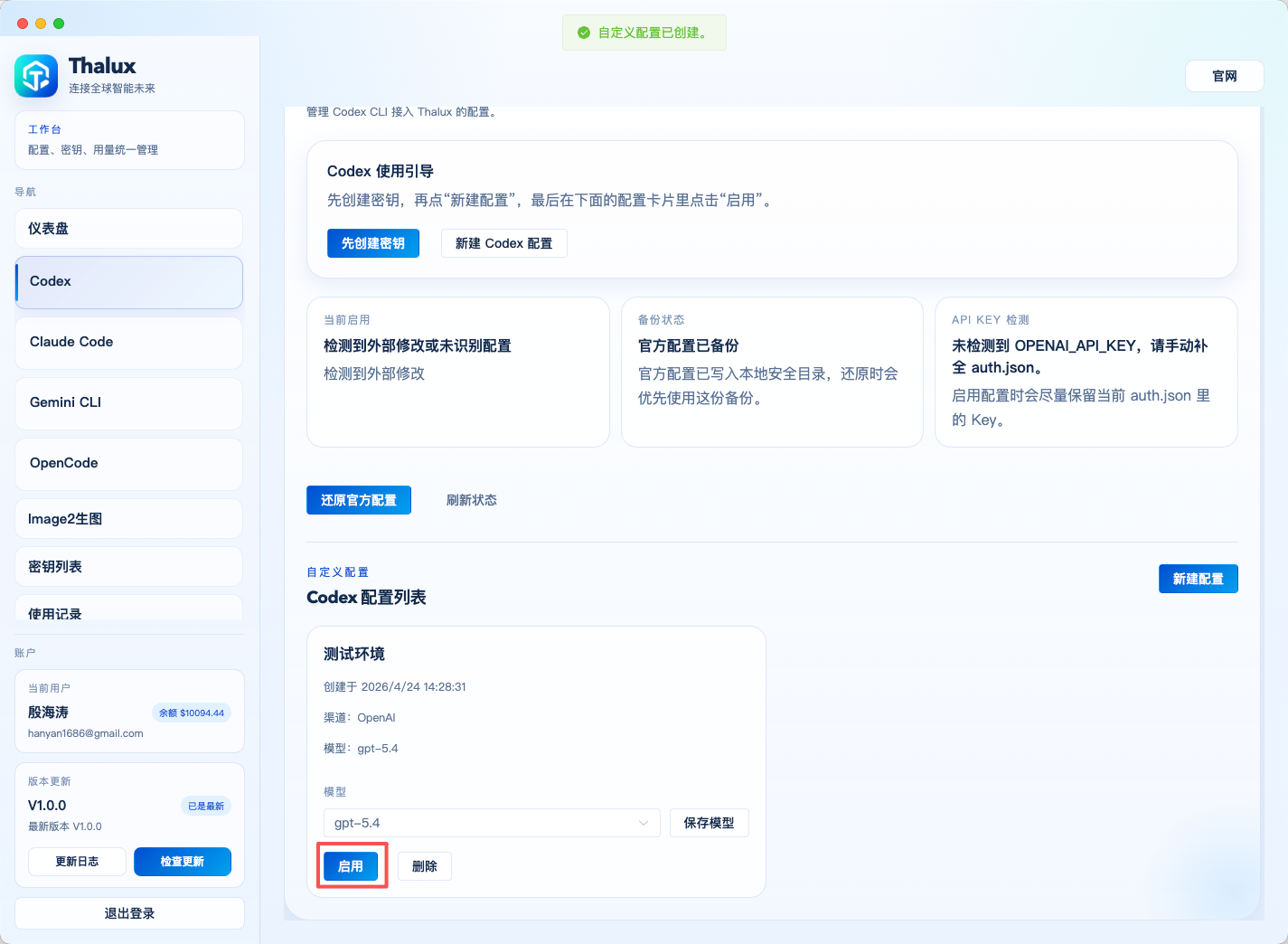Expand the gpt-5.4 model dropdown
This screenshot has width=1288, height=944.
(x=492, y=823)
